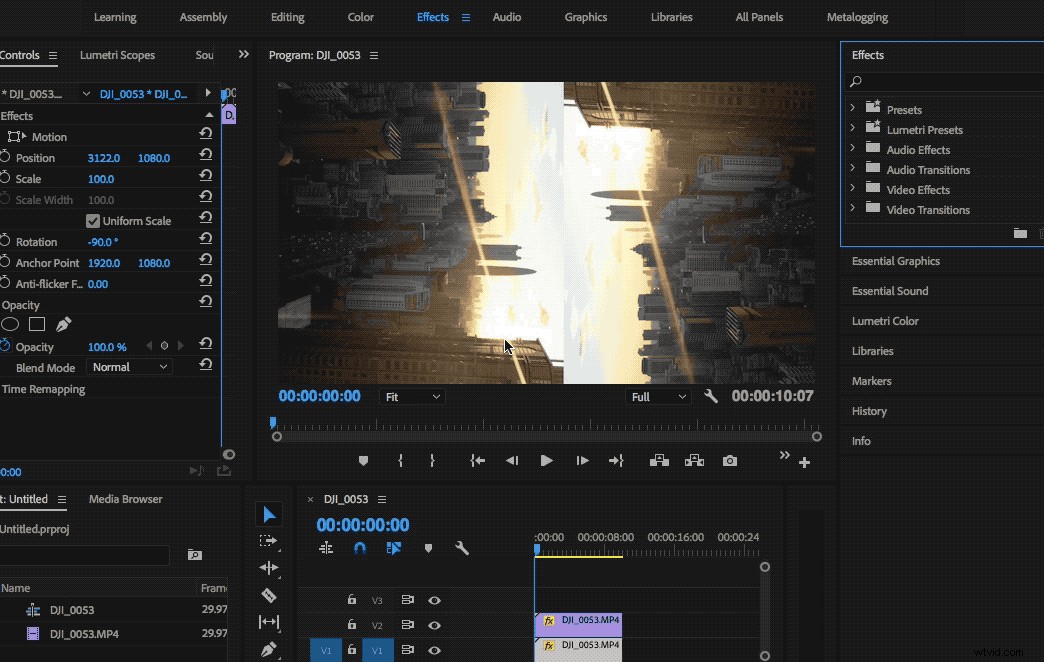Open the Lumetri Color panel
This screenshot has height=662, width=1044.
pos(884,321)
